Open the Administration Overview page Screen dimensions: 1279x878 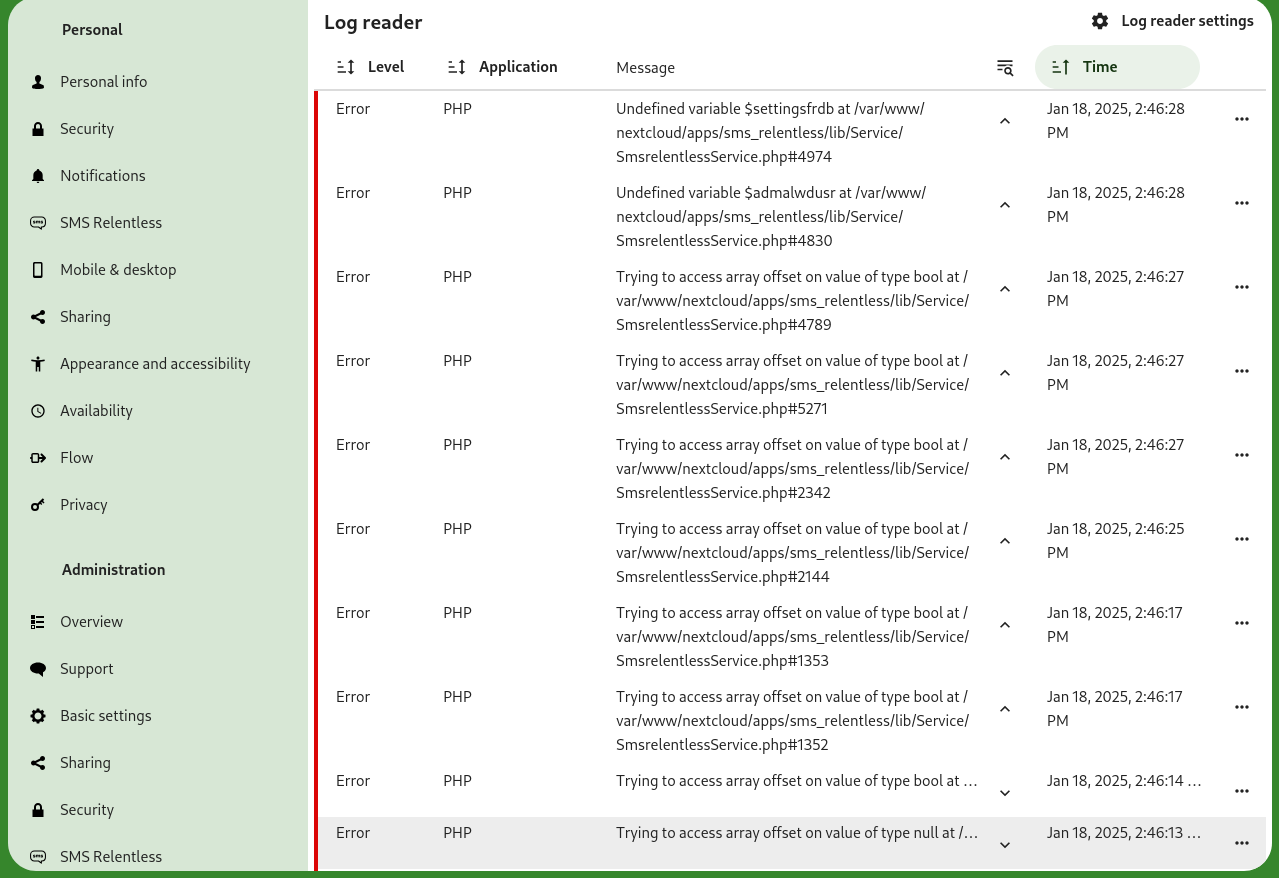(91, 622)
